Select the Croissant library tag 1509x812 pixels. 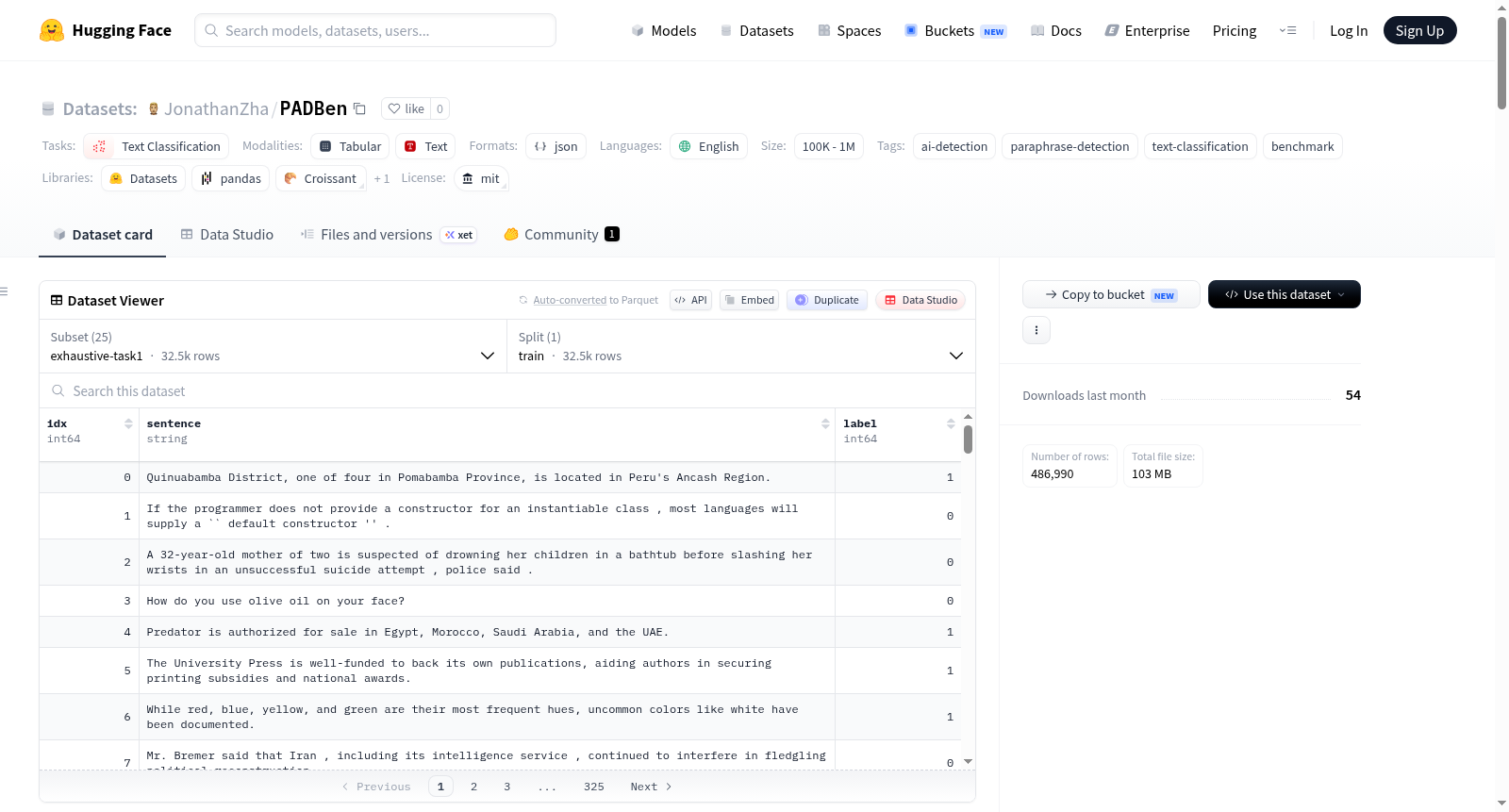click(321, 178)
